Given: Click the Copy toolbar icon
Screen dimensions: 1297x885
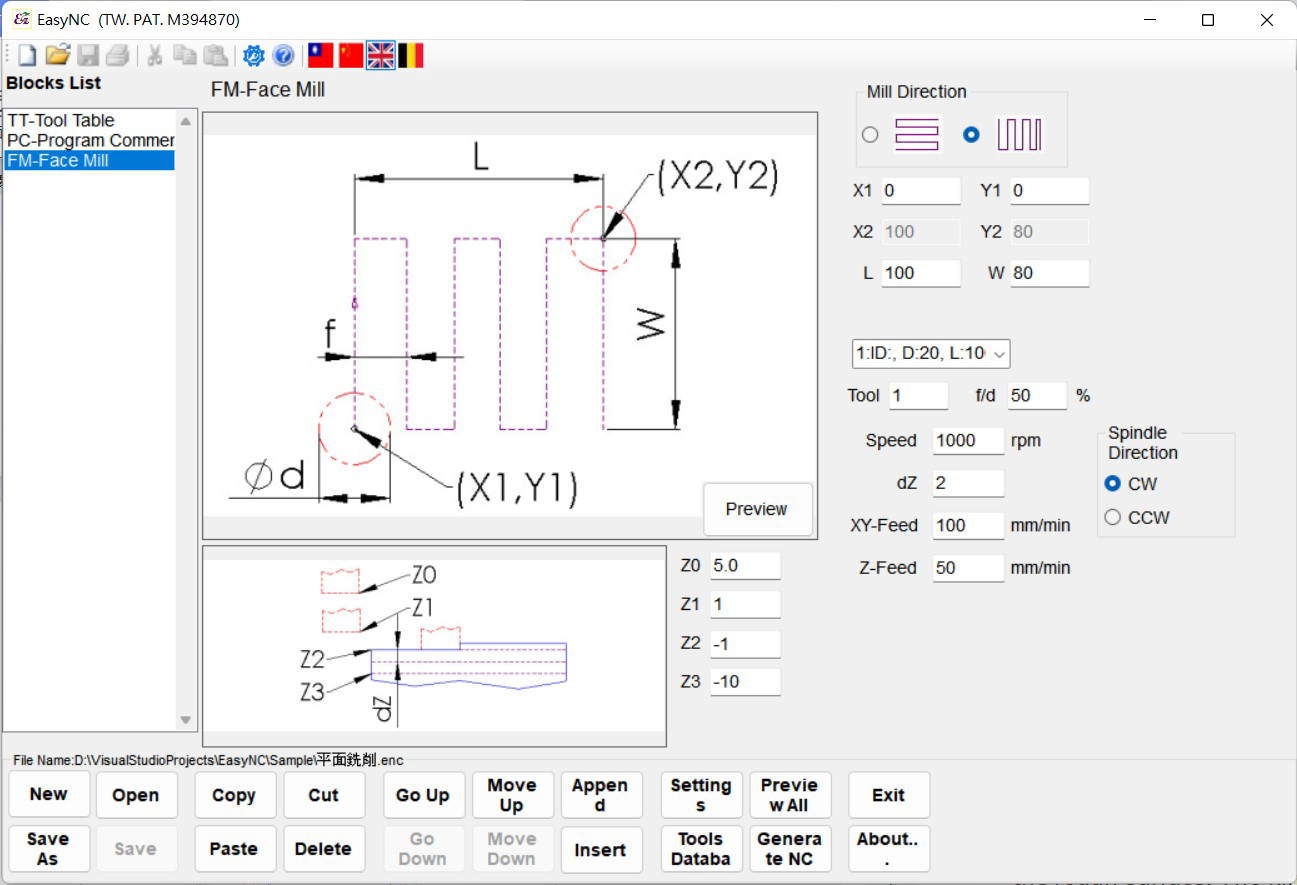Looking at the screenshot, I should tap(184, 55).
